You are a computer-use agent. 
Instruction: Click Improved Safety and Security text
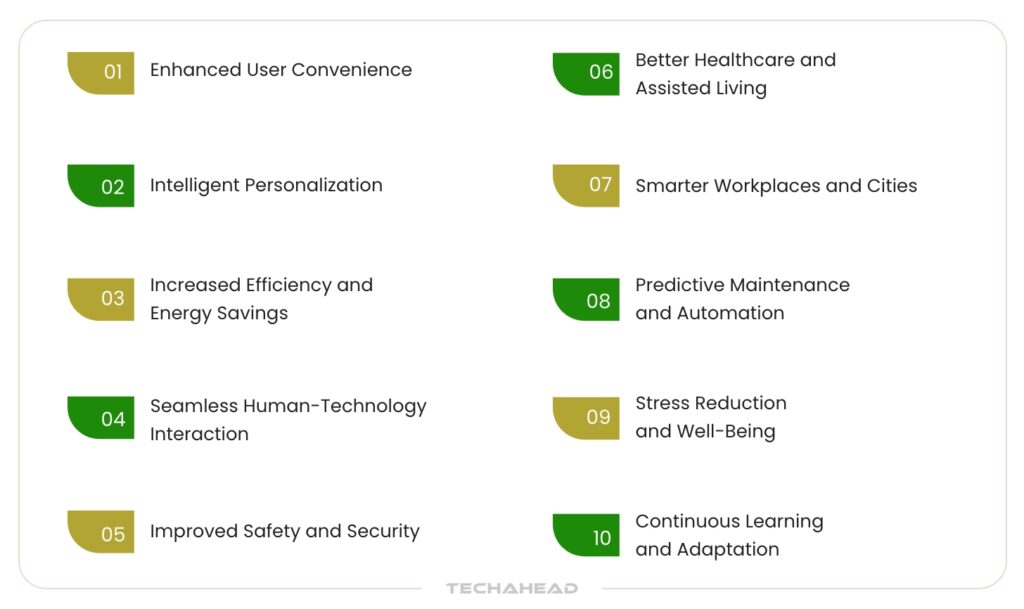point(284,531)
